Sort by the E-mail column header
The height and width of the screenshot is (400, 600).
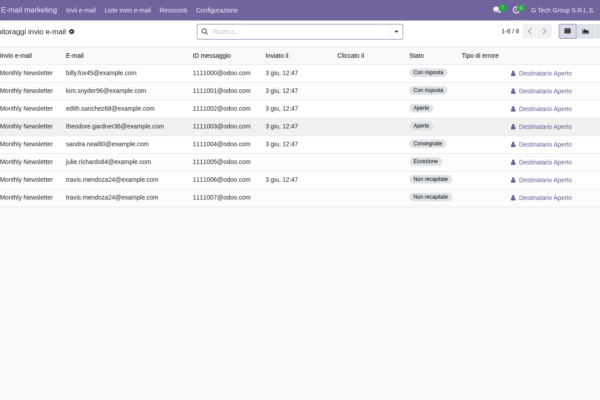click(75, 56)
